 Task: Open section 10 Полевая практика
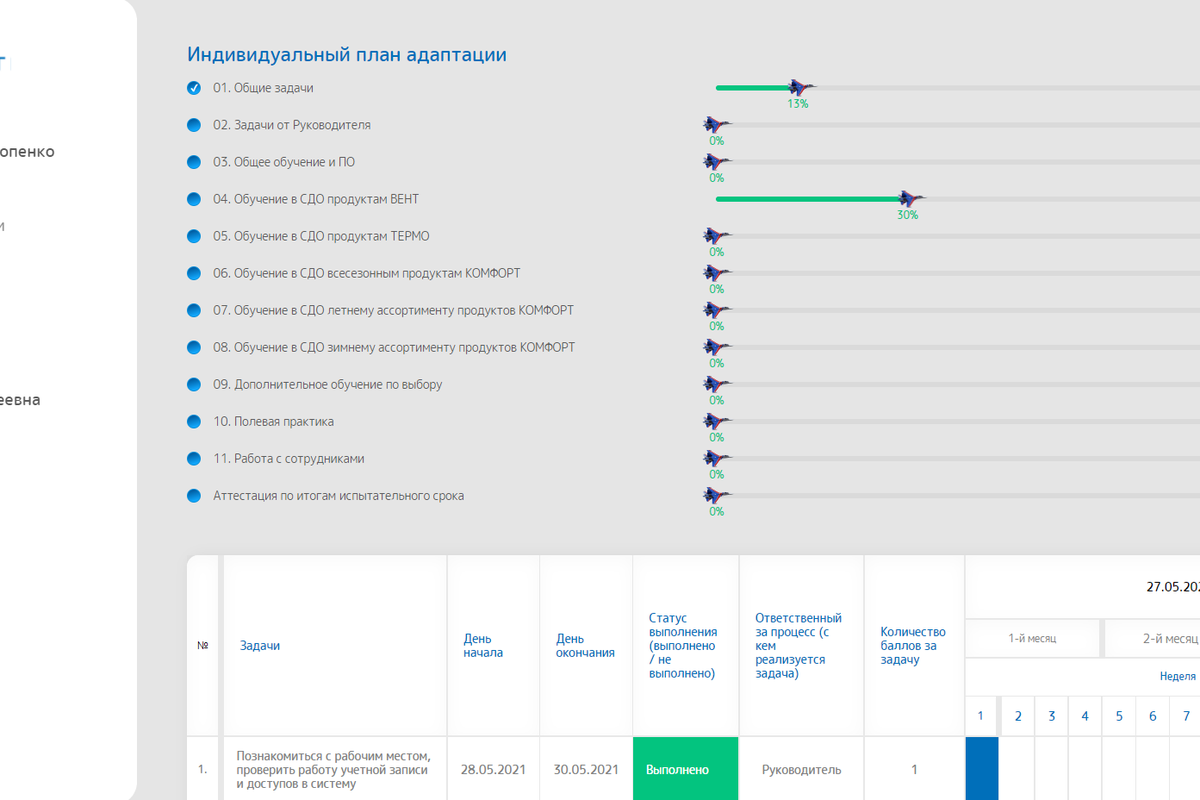pyautogui.click(x=273, y=421)
